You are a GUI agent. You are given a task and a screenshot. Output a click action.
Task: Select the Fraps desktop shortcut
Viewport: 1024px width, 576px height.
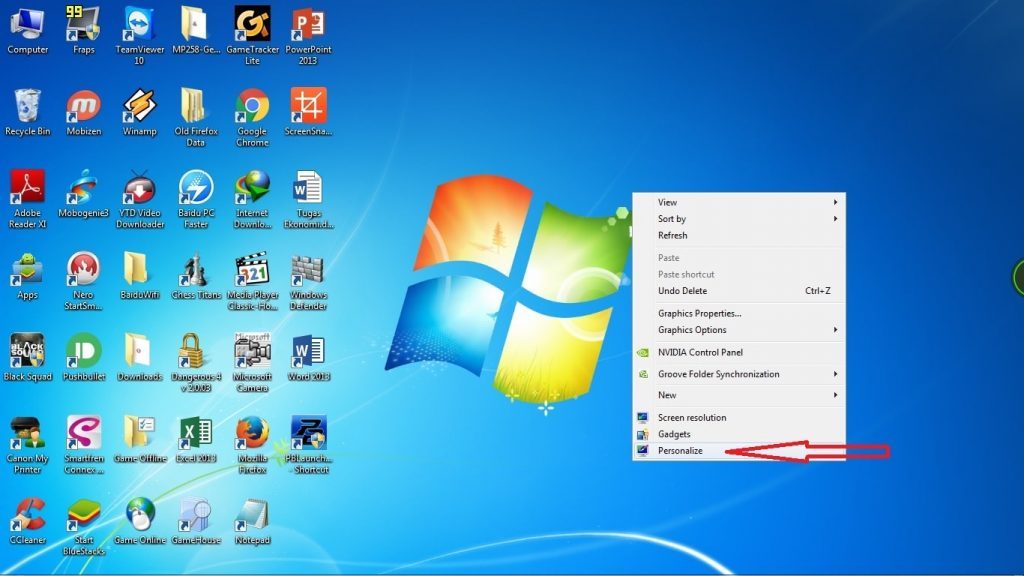(83, 25)
